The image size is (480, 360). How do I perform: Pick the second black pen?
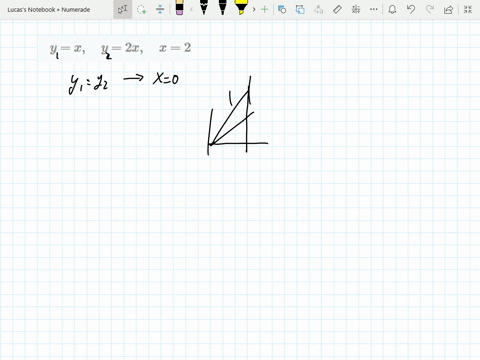pyautogui.click(x=223, y=8)
